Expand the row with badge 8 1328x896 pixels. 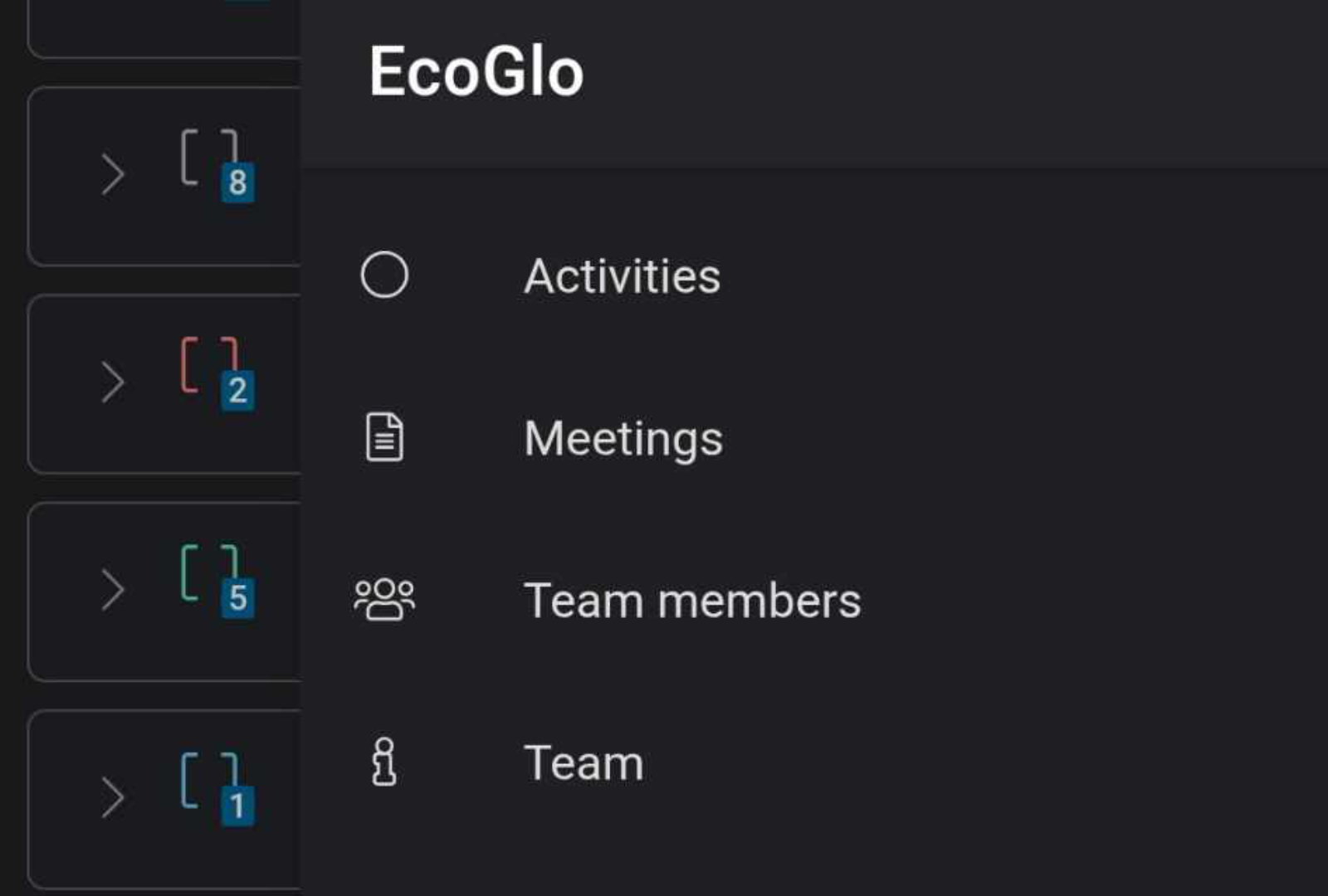[113, 174]
